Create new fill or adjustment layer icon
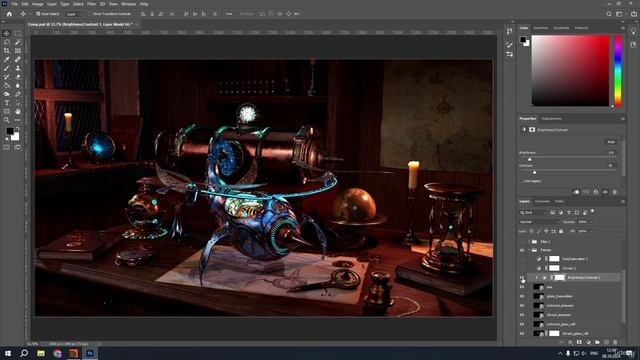Screen dimensions: 640x360 pos(588,342)
